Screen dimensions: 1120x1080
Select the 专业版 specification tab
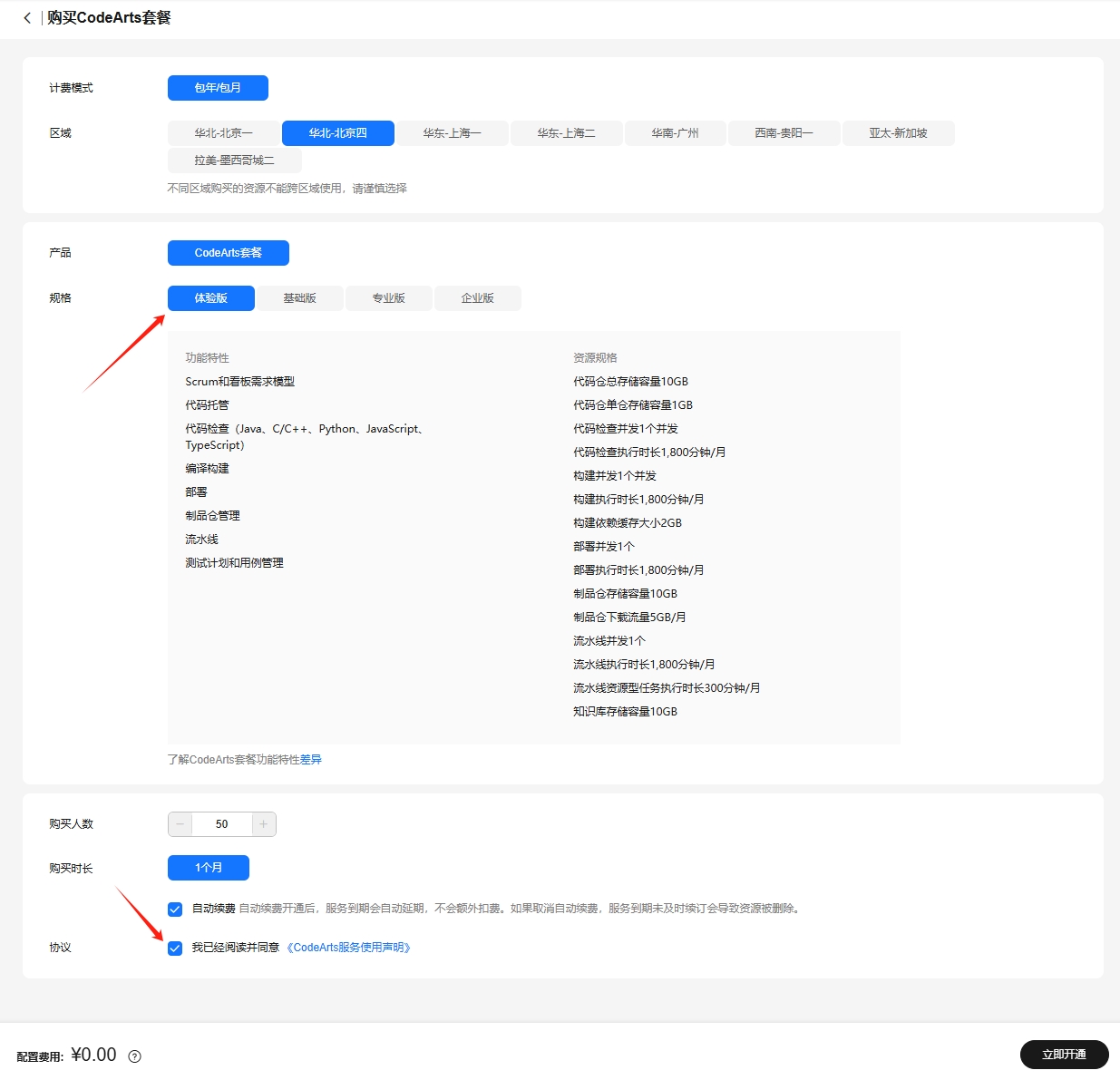click(388, 298)
